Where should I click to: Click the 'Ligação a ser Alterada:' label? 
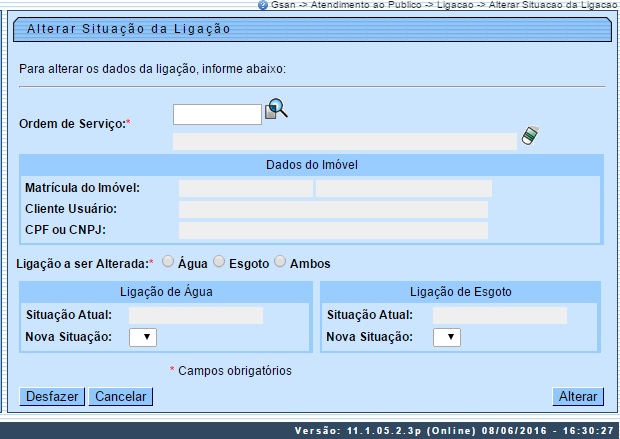[83, 264]
